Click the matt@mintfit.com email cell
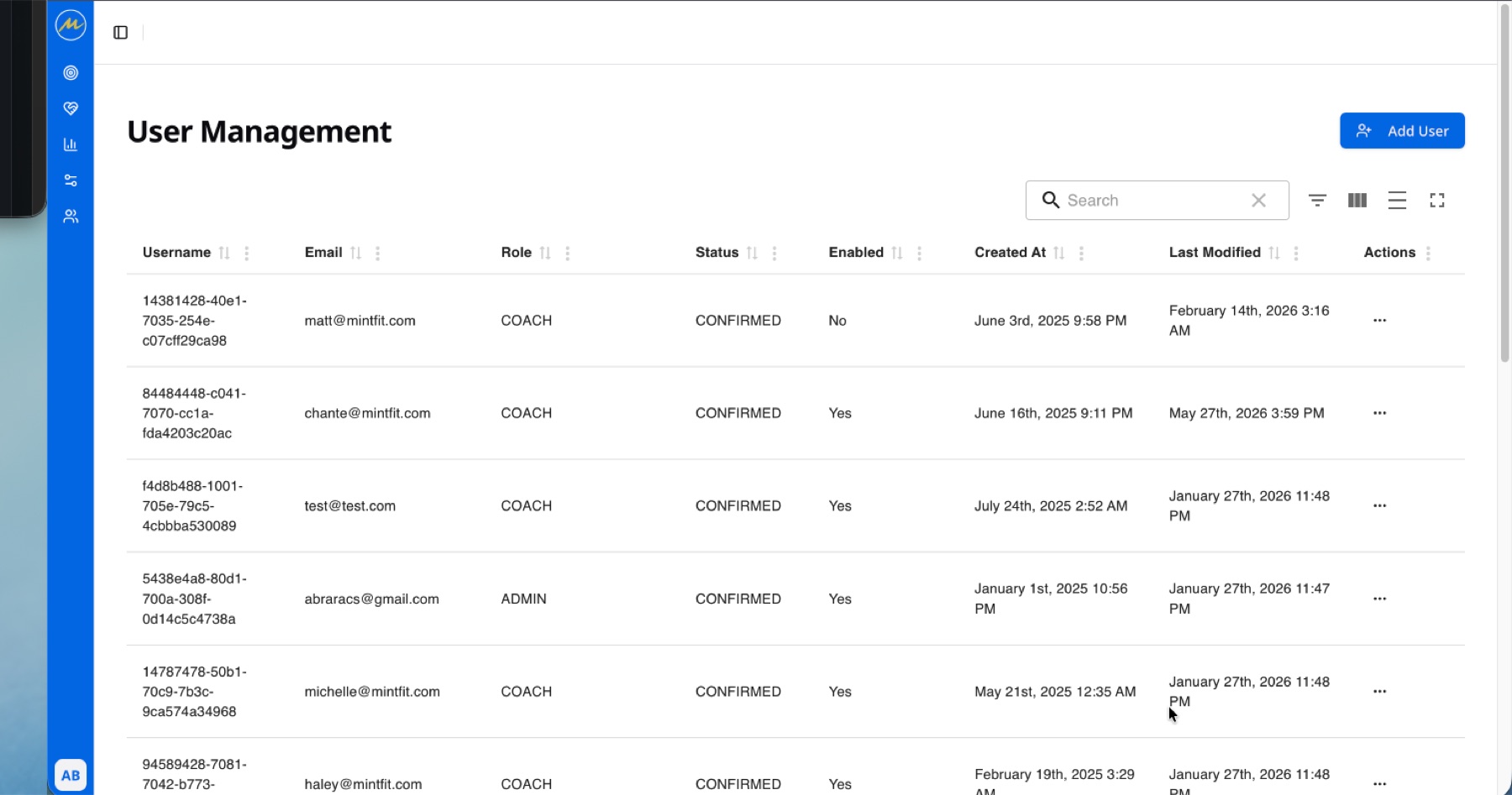Image resolution: width=1512 pixels, height=795 pixels. coord(360,321)
